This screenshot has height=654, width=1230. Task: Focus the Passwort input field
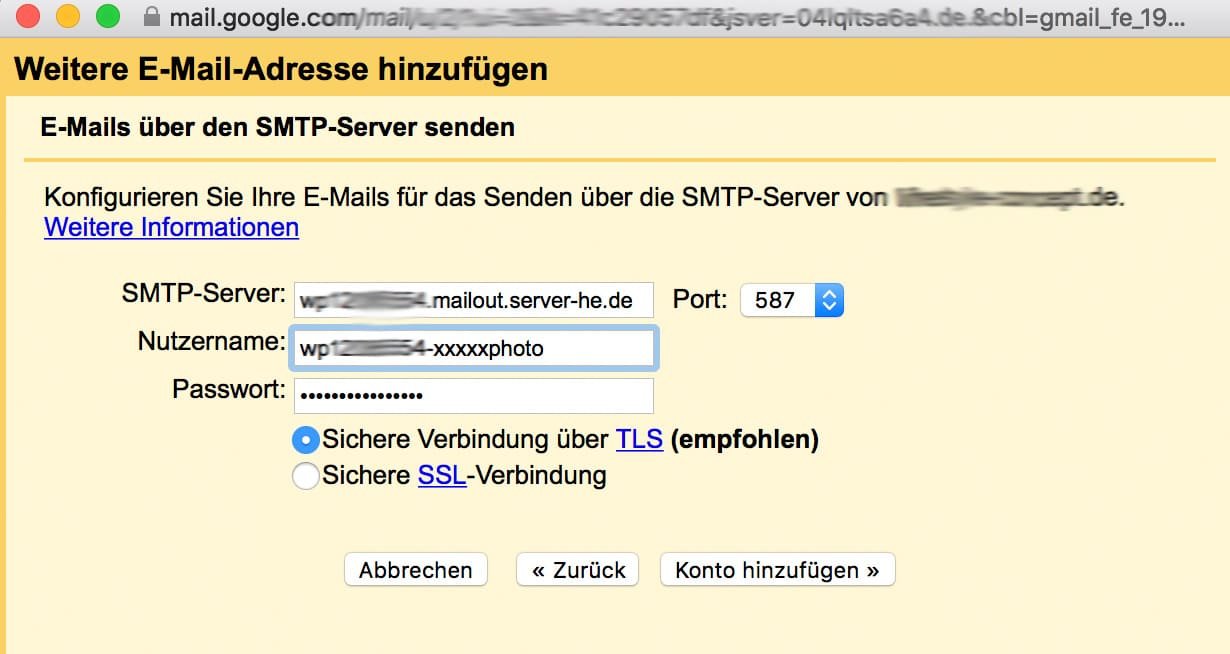[474, 396]
